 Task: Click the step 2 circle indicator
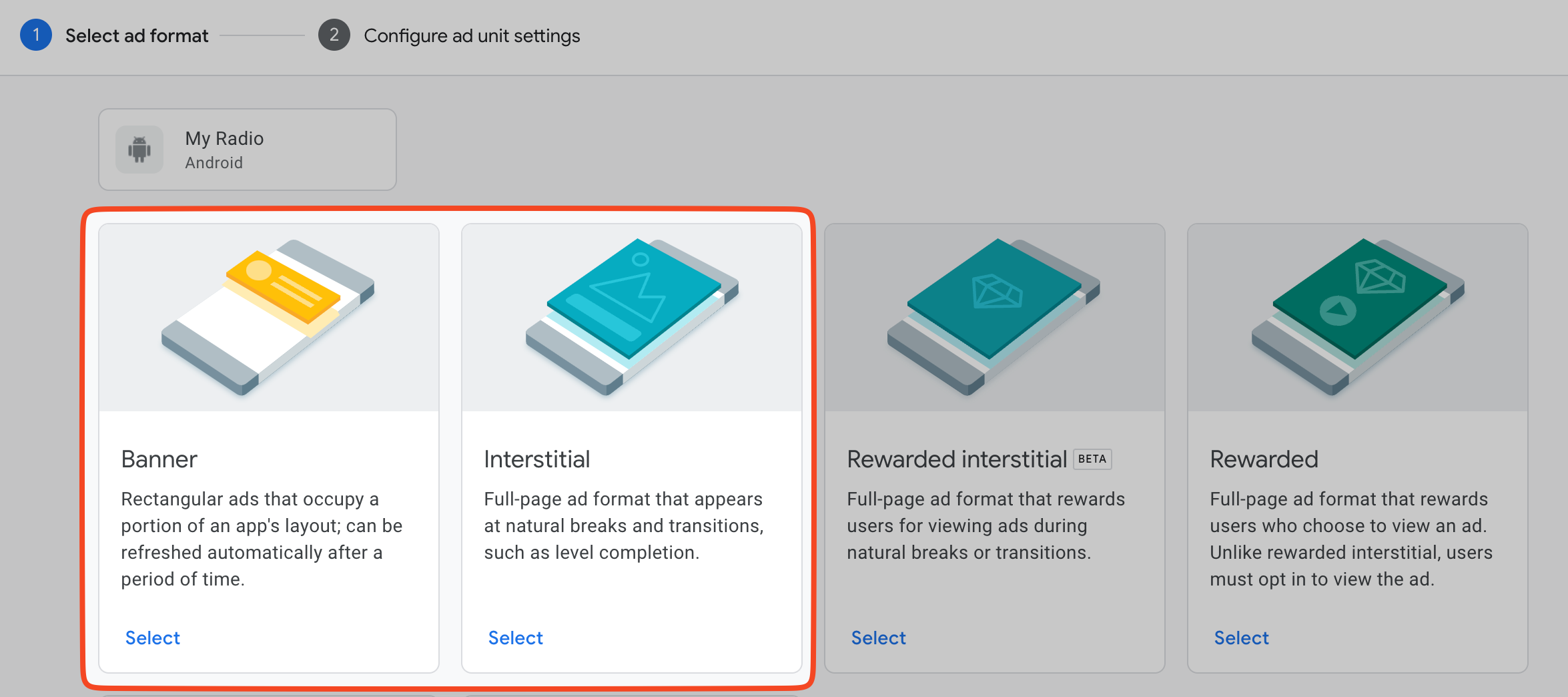click(334, 35)
